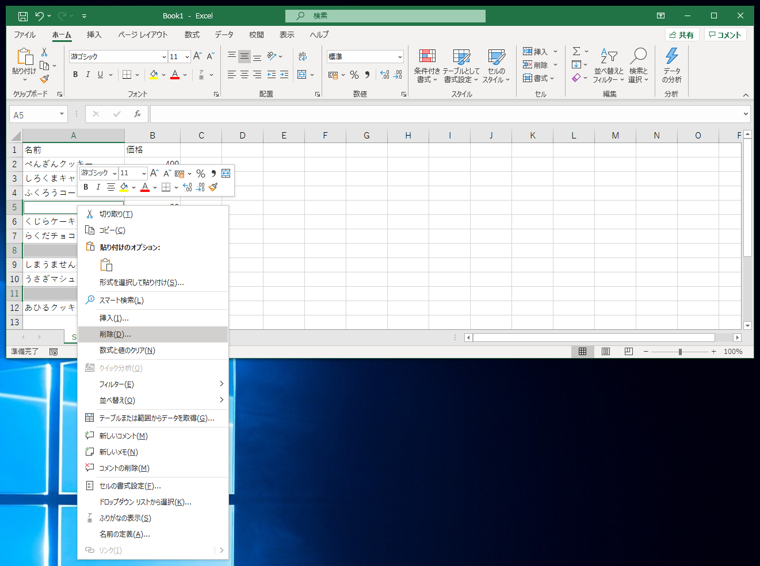Click the コメント button
Image resolution: width=760 pixels, height=566 pixels.
click(725, 35)
